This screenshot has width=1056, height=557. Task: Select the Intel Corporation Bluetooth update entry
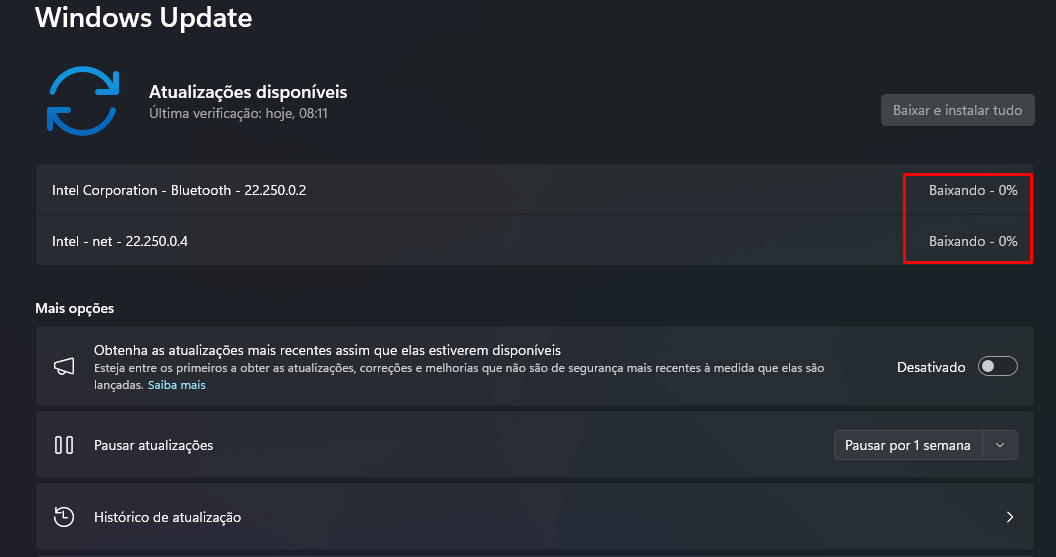point(179,190)
